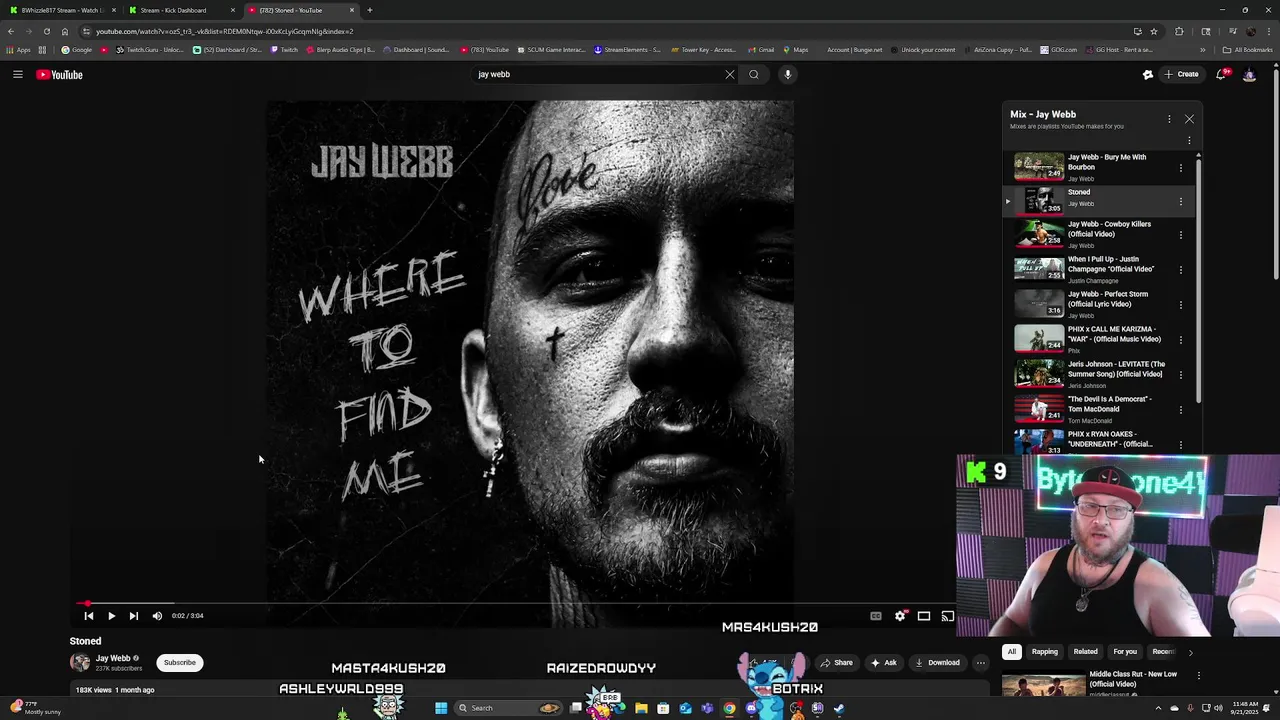Open the Windows Start menu

[x=441, y=708]
